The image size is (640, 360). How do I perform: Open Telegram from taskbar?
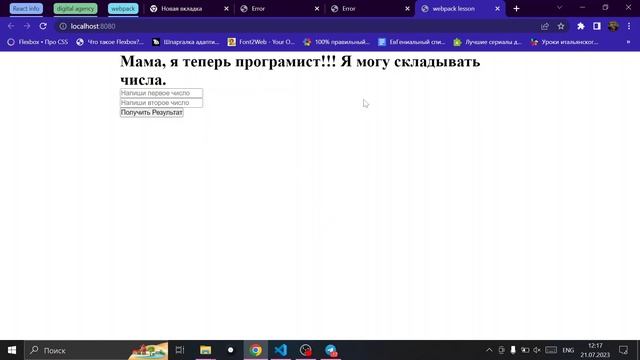(x=331, y=350)
